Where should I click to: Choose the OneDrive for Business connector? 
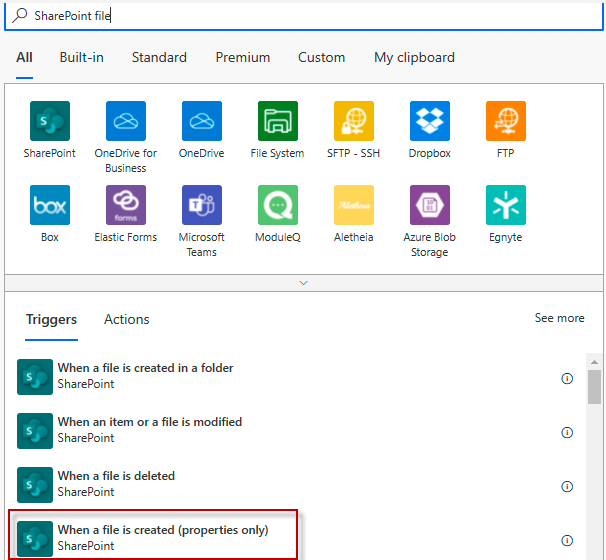(x=126, y=121)
